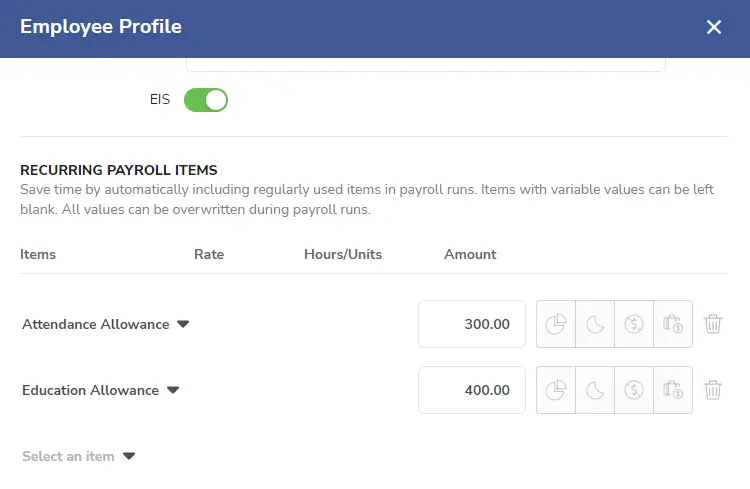Click pie chart icon for Education Allowance
The image size is (750, 489).
coord(556,390)
